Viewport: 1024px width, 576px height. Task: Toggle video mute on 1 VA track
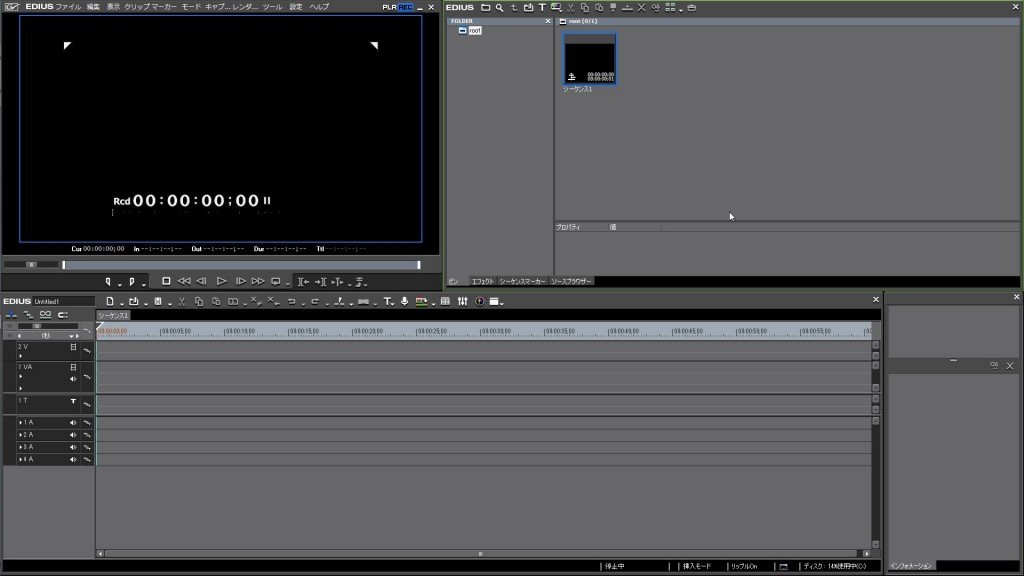[x=73, y=367]
